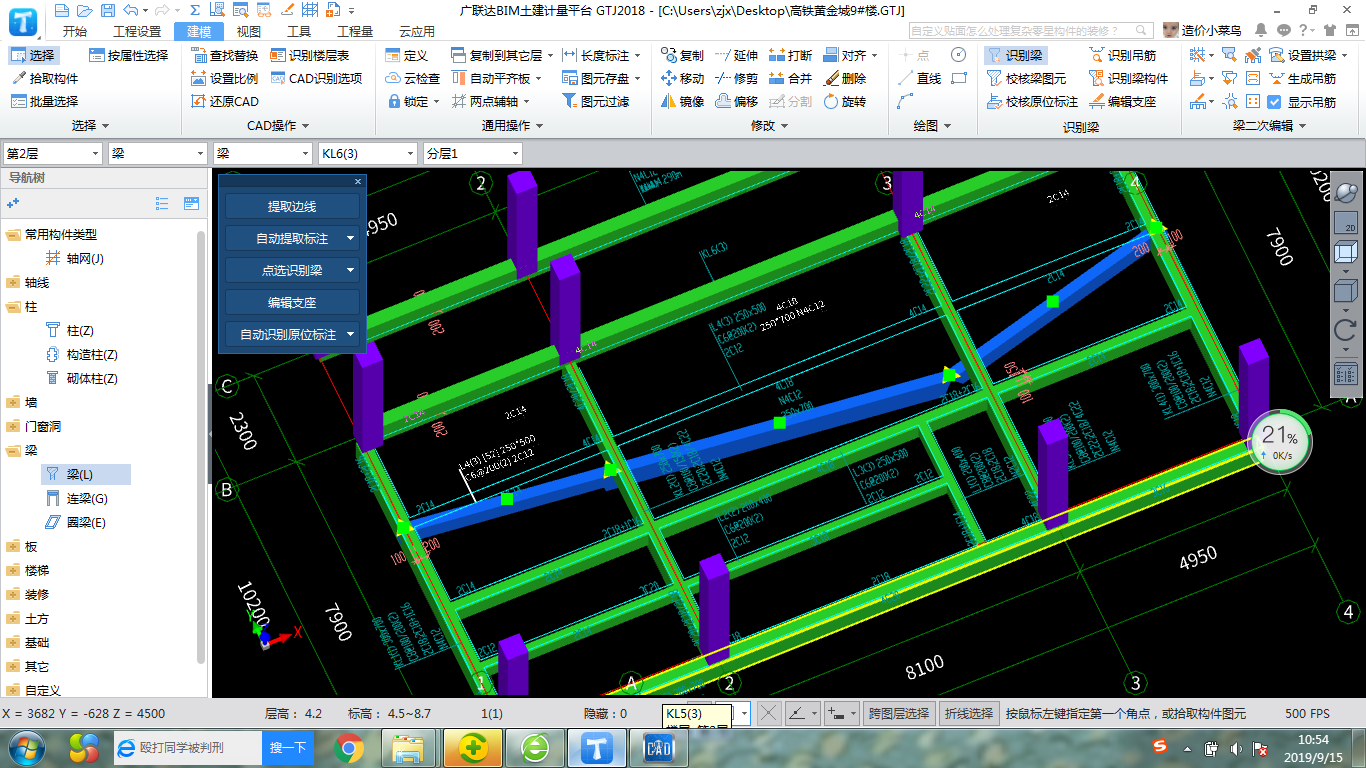
Task: Open the 云应用 ribbon tab
Action: (417, 32)
